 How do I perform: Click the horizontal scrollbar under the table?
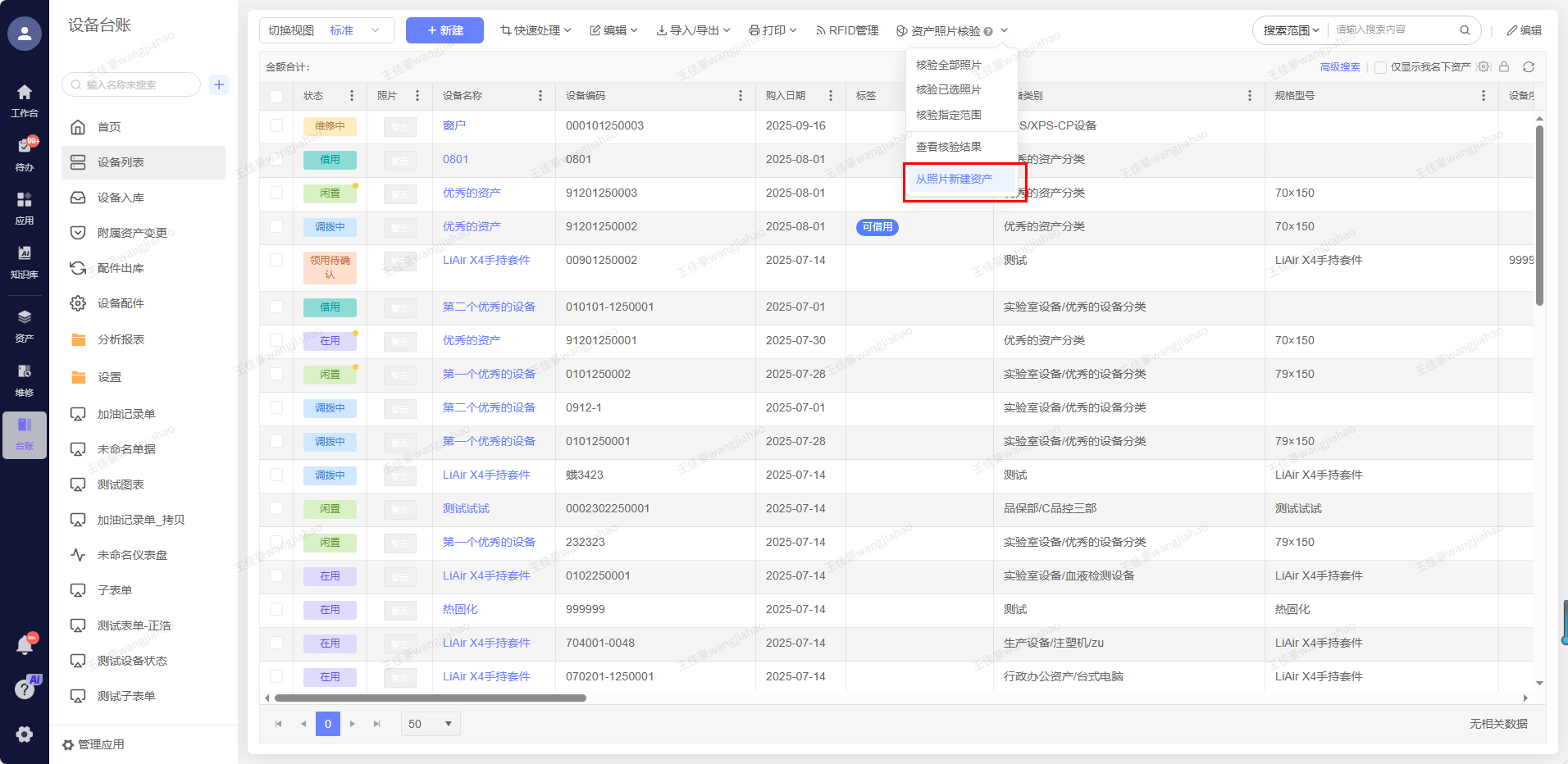[431, 698]
